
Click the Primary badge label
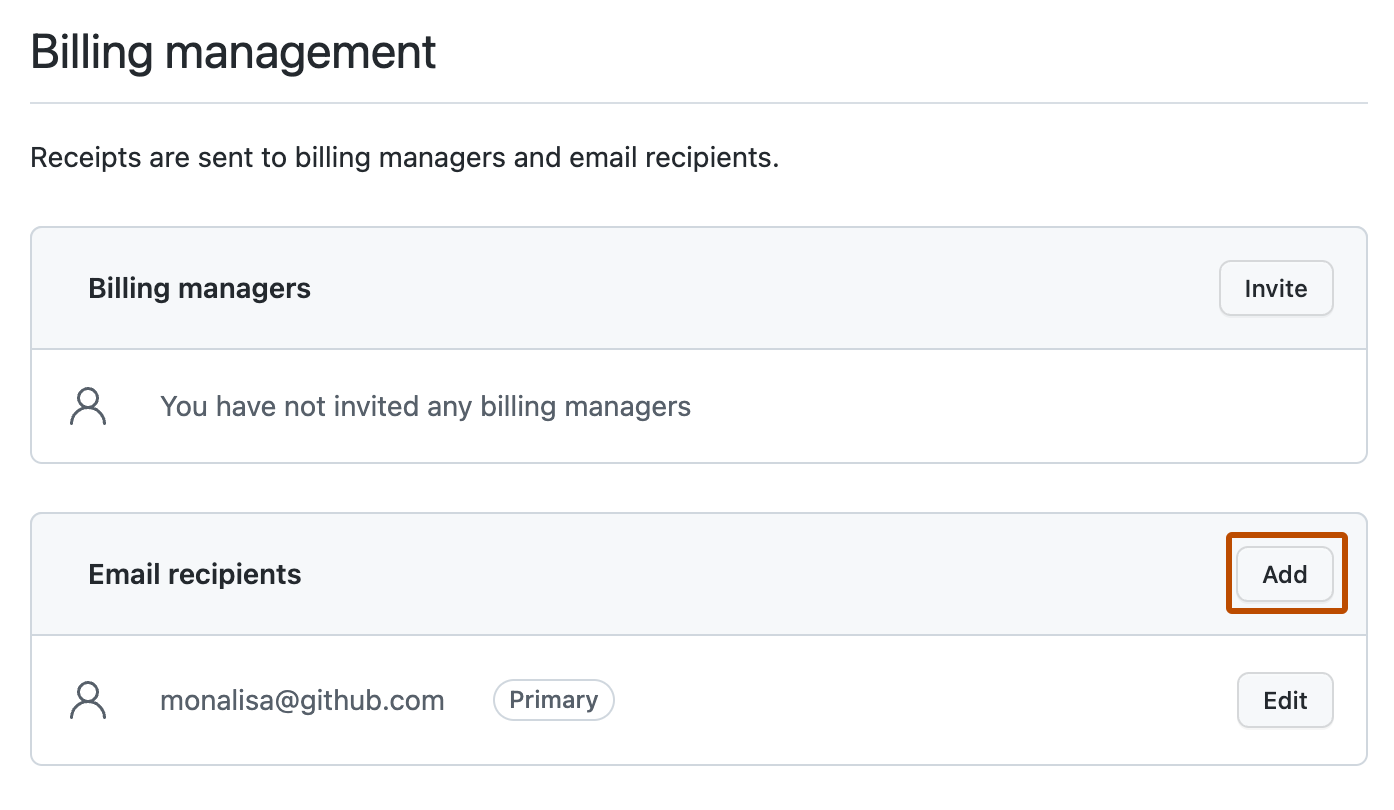(553, 700)
